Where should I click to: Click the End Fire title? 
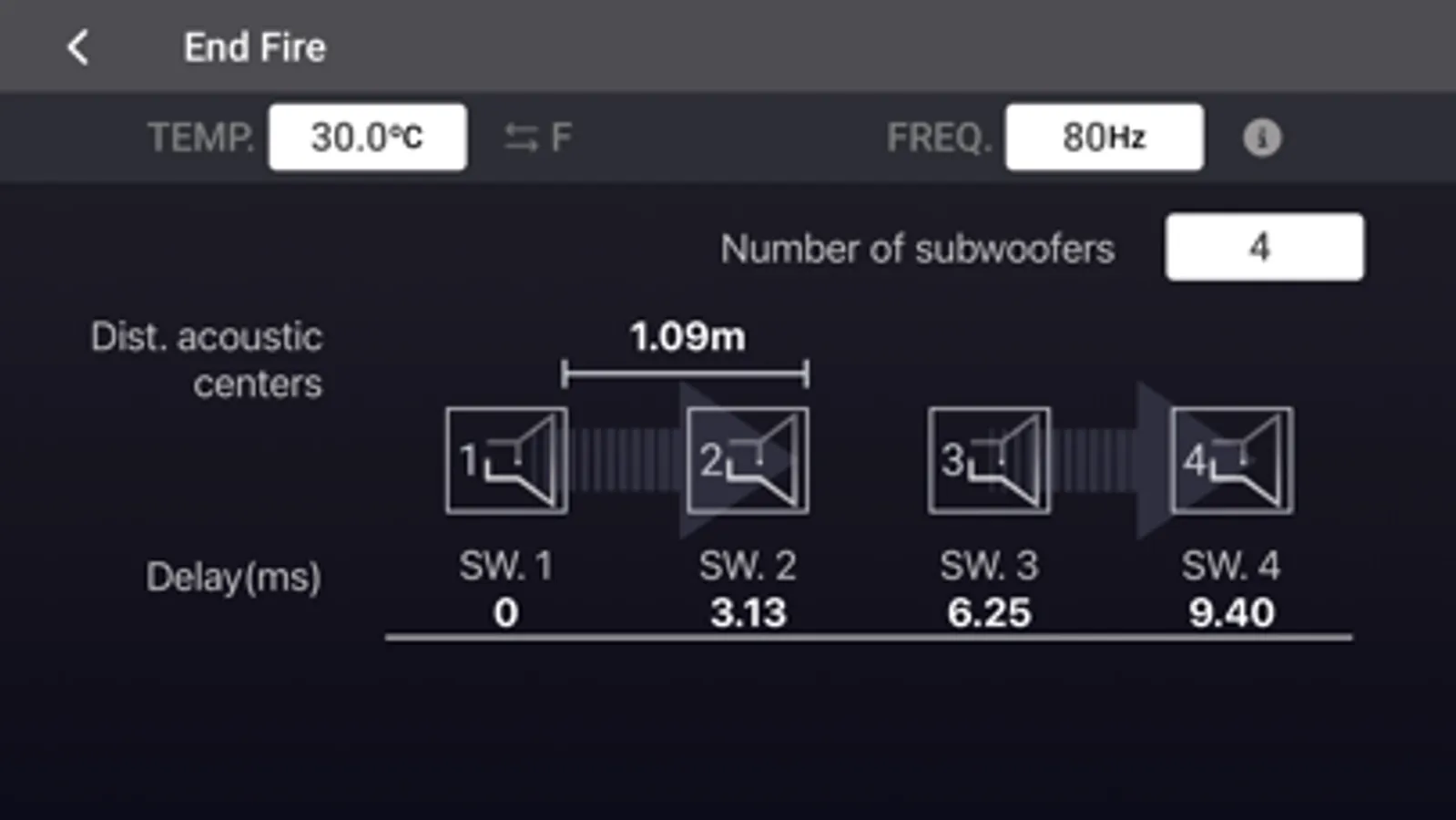[255, 47]
